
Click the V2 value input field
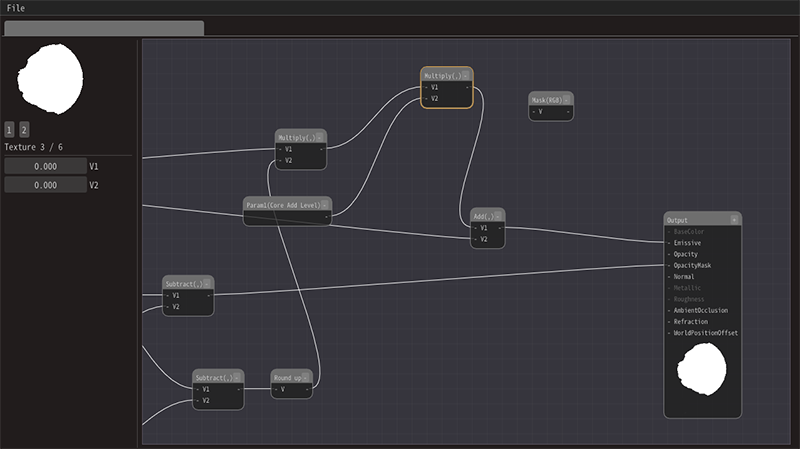[x=45, y=185]
